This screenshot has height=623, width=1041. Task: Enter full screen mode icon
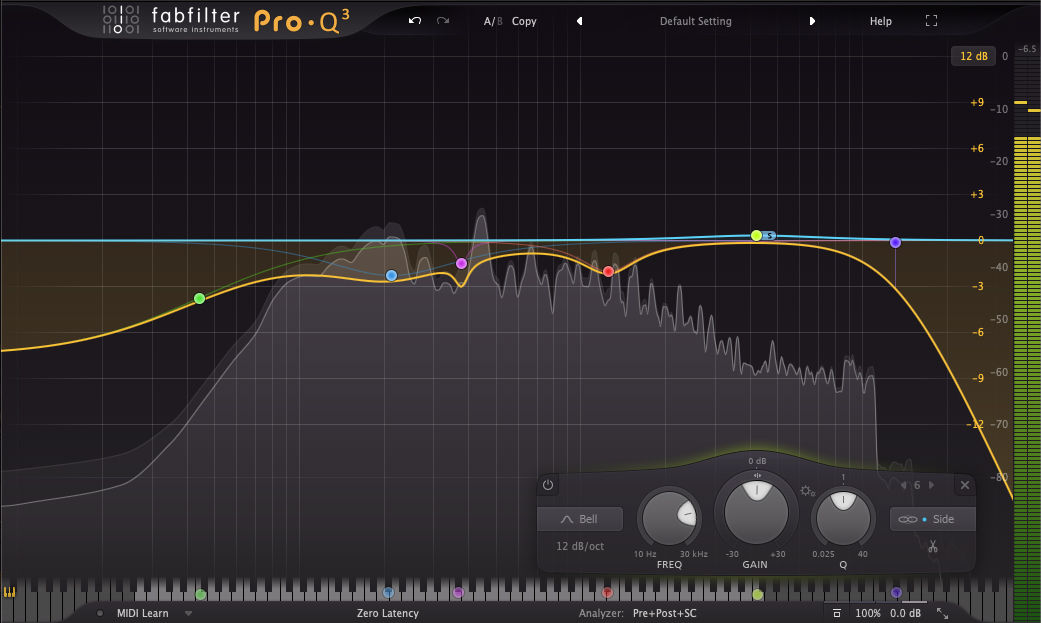931,21
